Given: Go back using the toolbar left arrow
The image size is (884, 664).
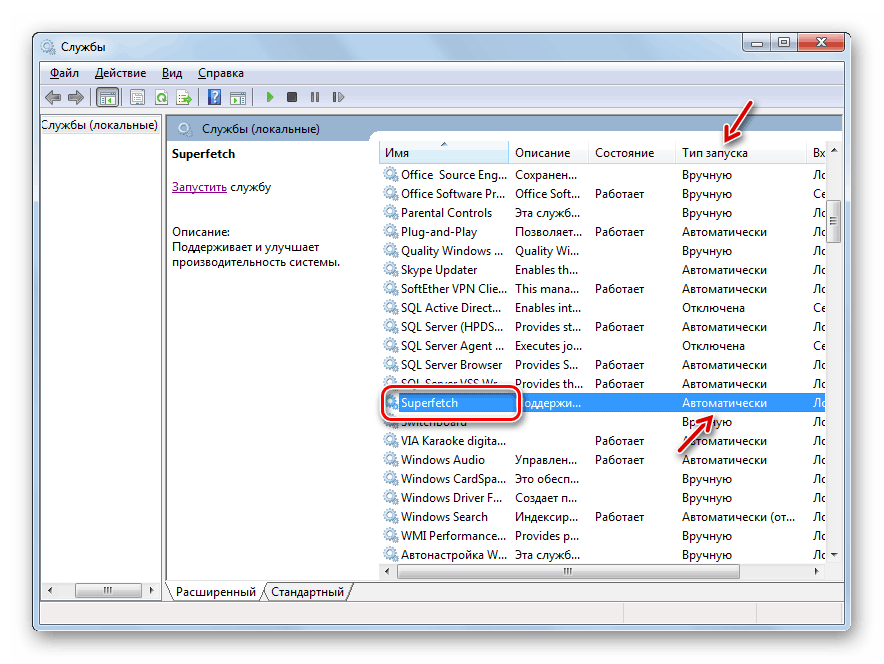Looking at the screenshot, I should (53, 98).
